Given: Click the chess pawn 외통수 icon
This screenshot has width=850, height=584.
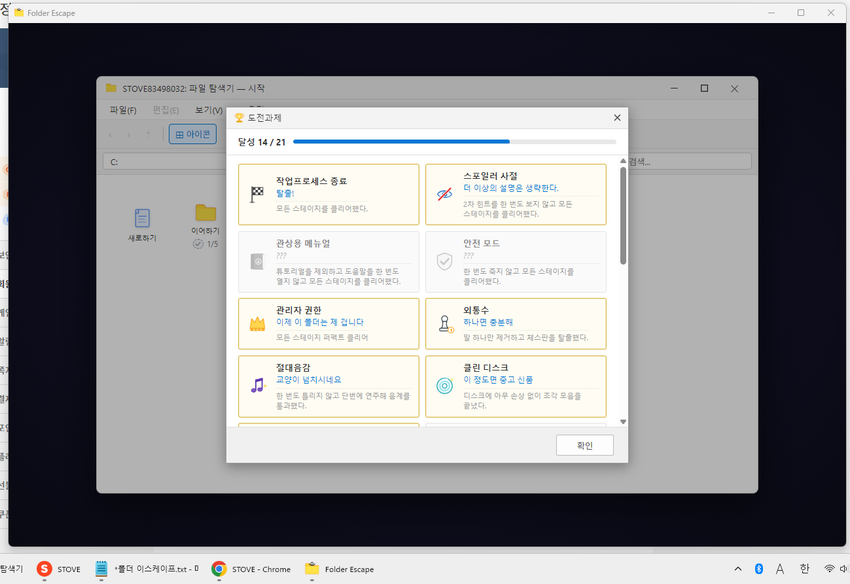Looking at the screenshot, I should (446, 324).
